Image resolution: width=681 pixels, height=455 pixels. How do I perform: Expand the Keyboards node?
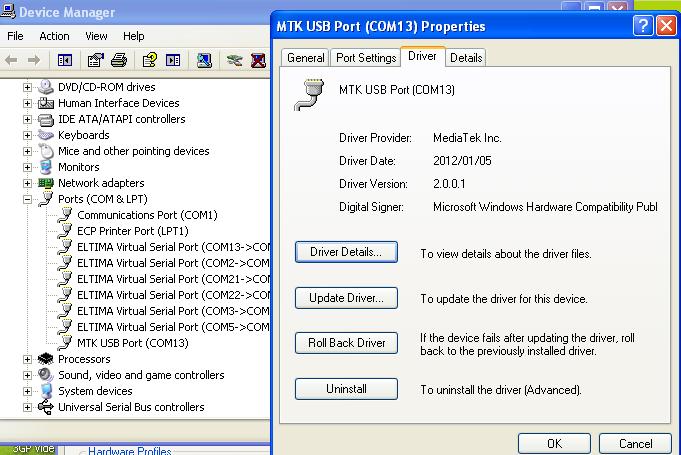(x=27, y=135)
